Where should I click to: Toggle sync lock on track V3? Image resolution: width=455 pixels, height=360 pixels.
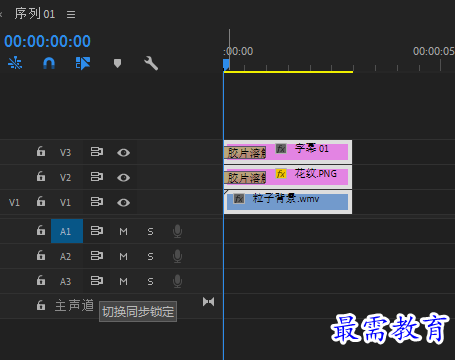(x=97, y=152)
